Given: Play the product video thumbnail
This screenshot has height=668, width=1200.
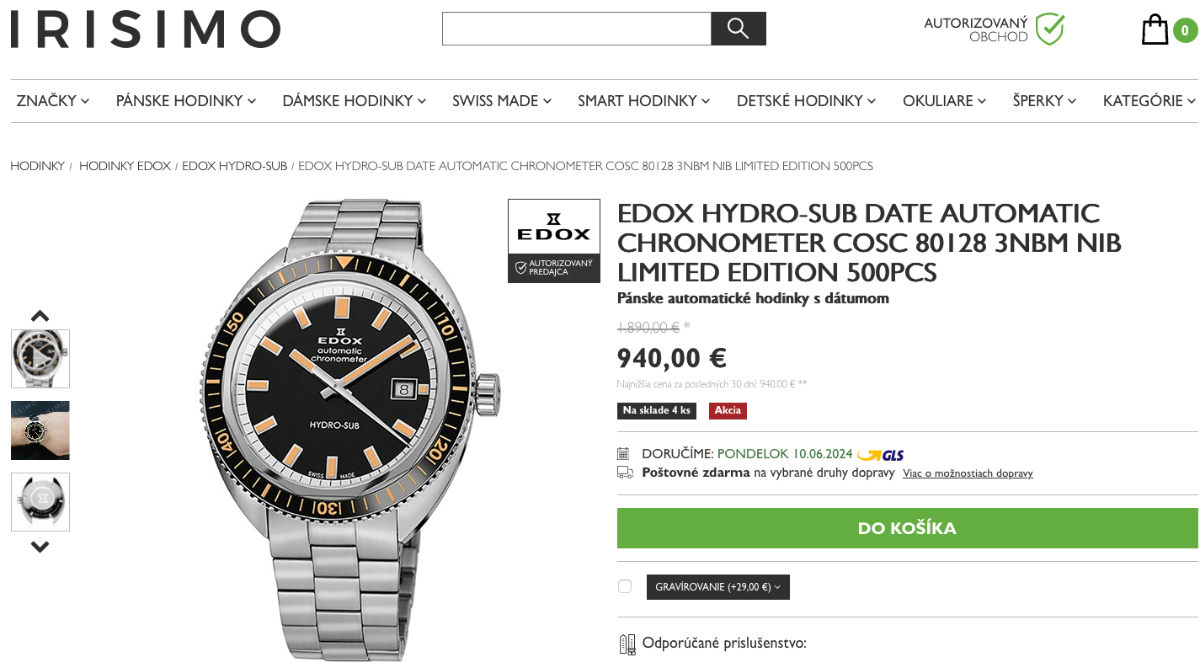Looking at the screenshot, I should [40, 358].
